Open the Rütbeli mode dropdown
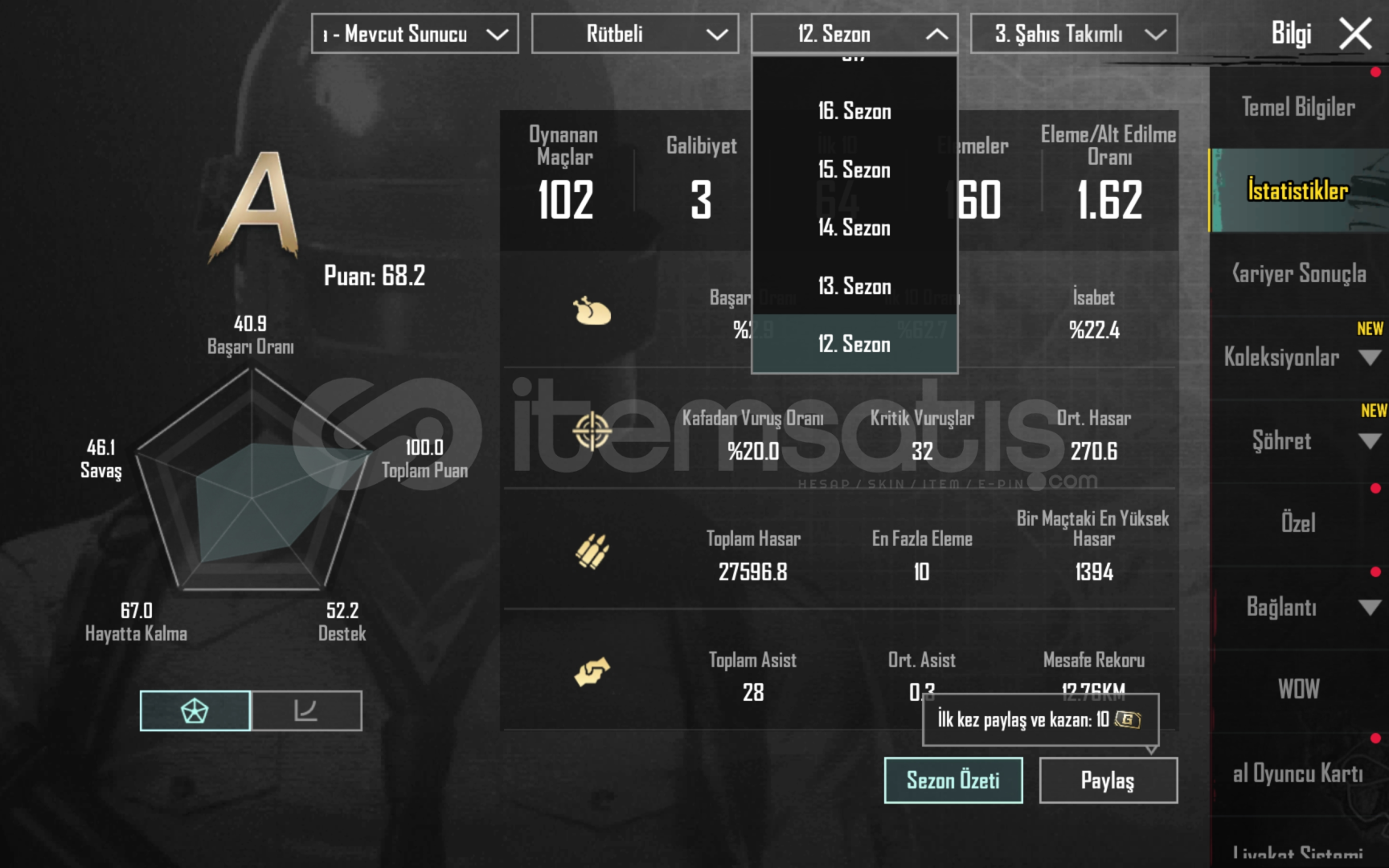The width and height of the screenshot is (1389, 868). [x=635, y=34]
